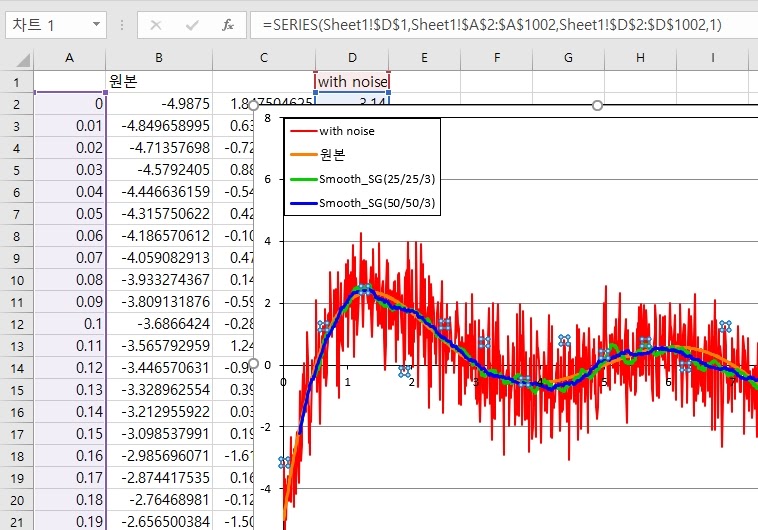Open the Name Box dropdown arrow
Viewport: 758px width, 530px height.
(x=96, y=24)
